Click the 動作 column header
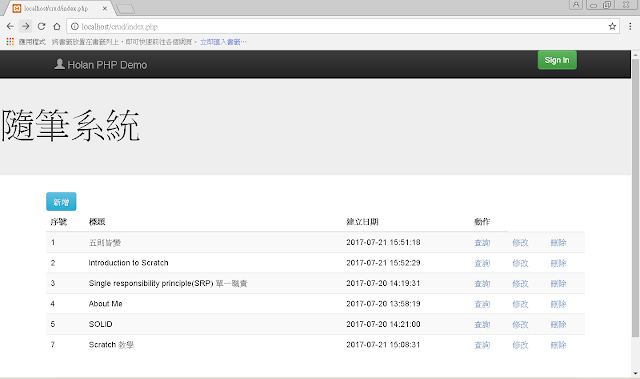 point(482,222)
